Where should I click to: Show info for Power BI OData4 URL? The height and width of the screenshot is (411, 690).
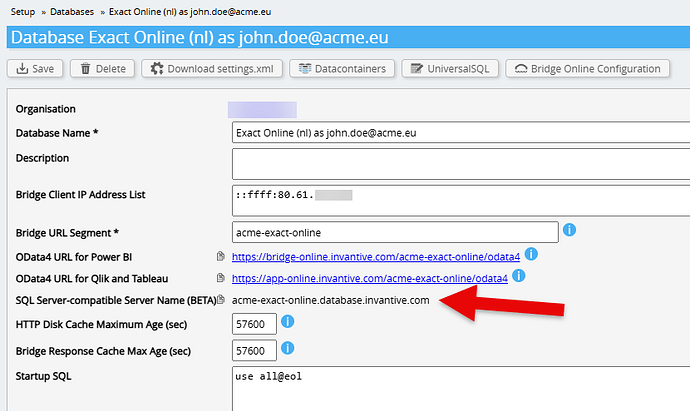tap(531, 254)
